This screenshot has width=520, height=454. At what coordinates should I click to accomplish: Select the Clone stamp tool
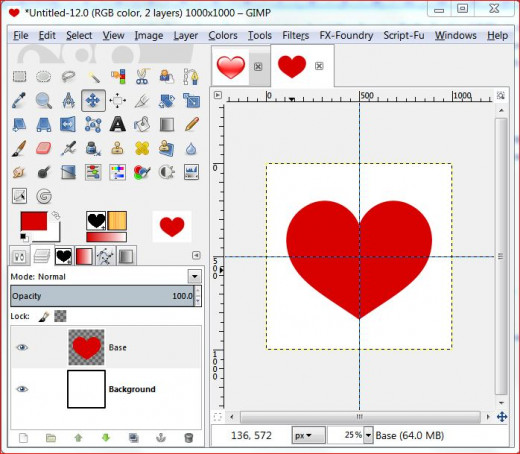tap(117, 148)
